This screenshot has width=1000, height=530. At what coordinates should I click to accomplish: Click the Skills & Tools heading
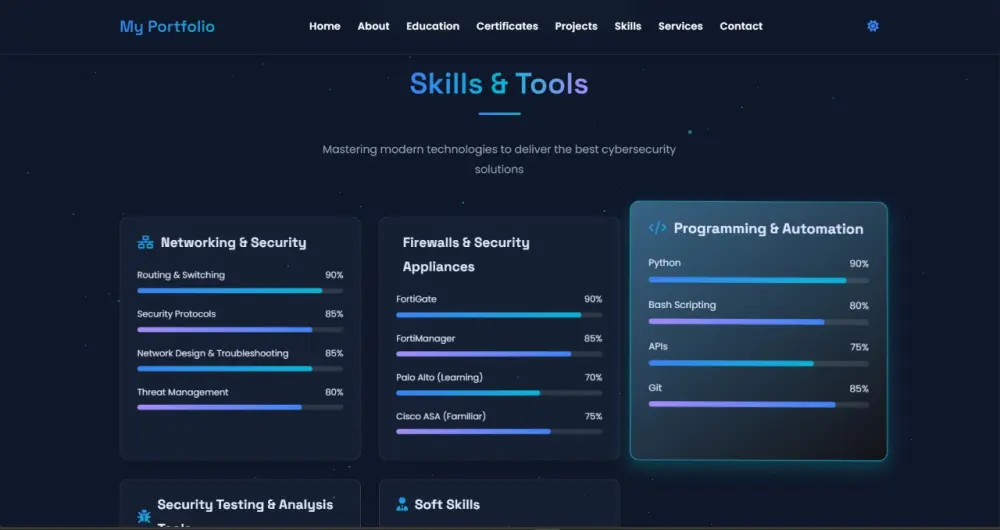499,84
